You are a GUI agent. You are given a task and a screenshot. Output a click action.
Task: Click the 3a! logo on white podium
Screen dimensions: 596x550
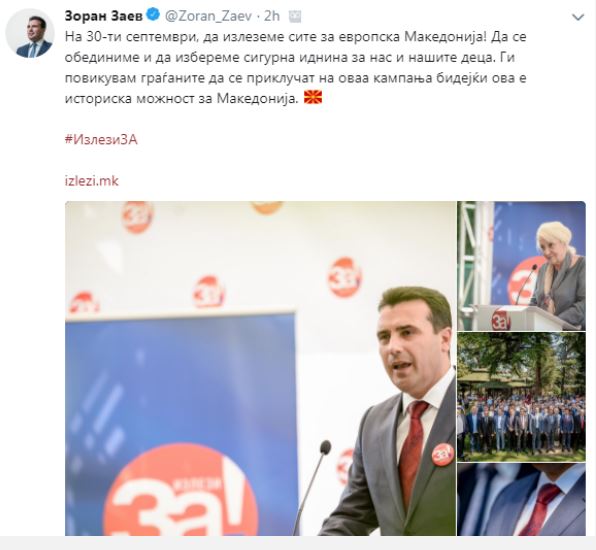pos(501,319)
